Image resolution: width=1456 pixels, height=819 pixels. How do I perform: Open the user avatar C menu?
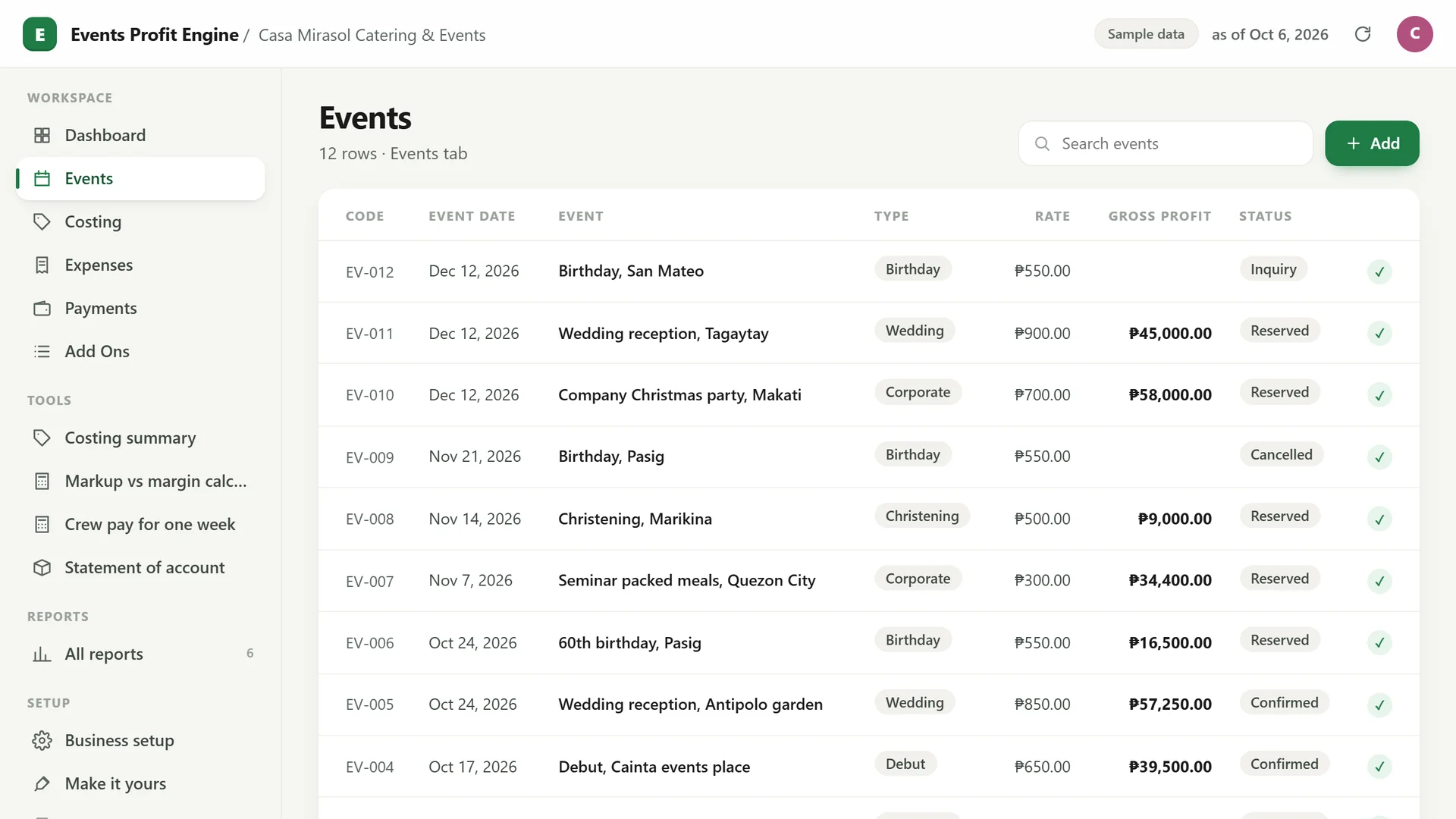[1414, 34]
